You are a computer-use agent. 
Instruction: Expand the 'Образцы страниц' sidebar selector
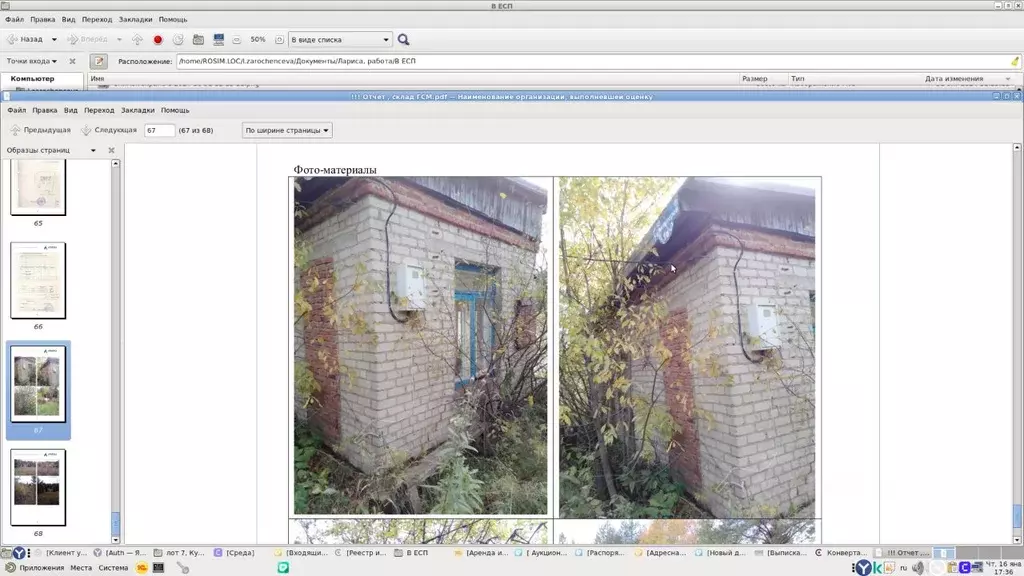pyautogui.click(x=52, y=151)
